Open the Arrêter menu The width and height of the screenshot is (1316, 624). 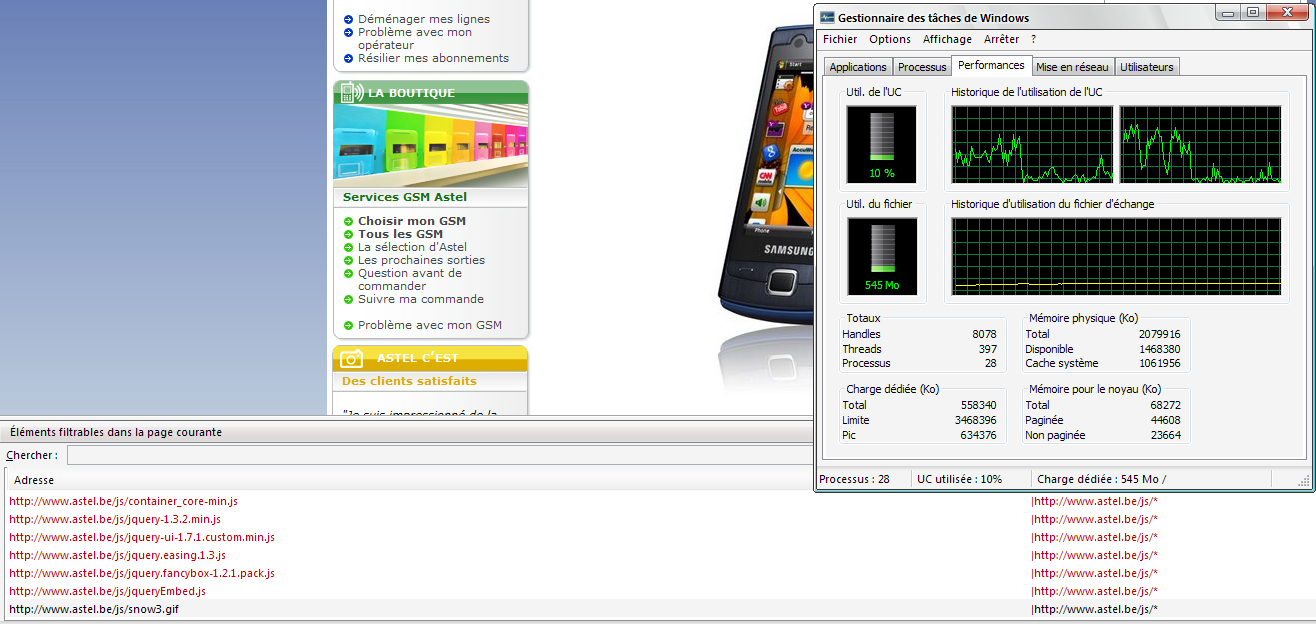pyautogui.click(x=1001, y=39)
